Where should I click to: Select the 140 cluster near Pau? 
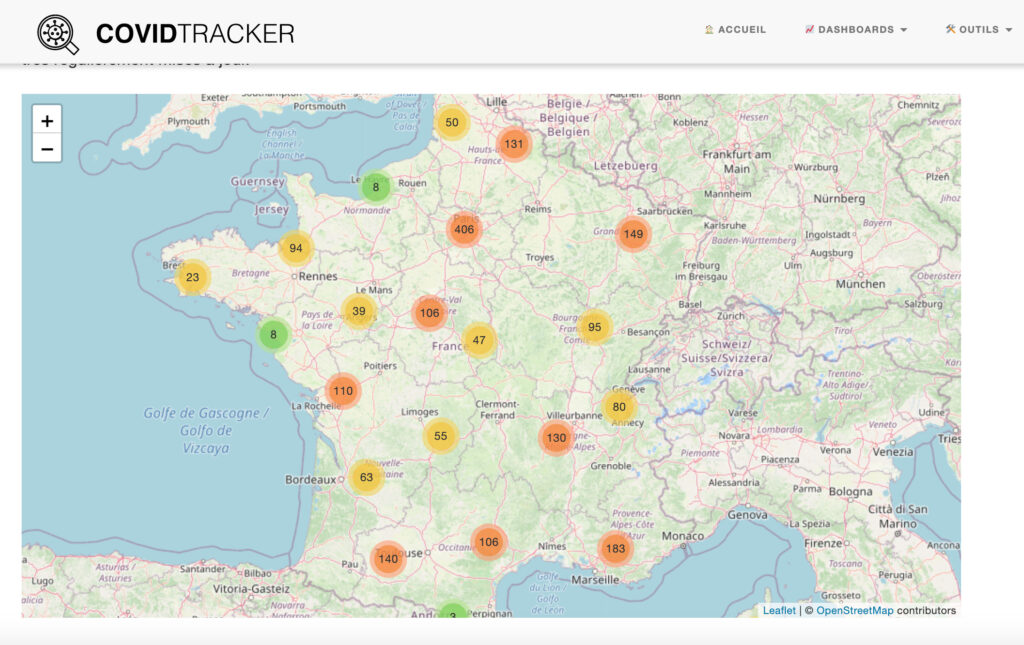[x=388, y=558]
